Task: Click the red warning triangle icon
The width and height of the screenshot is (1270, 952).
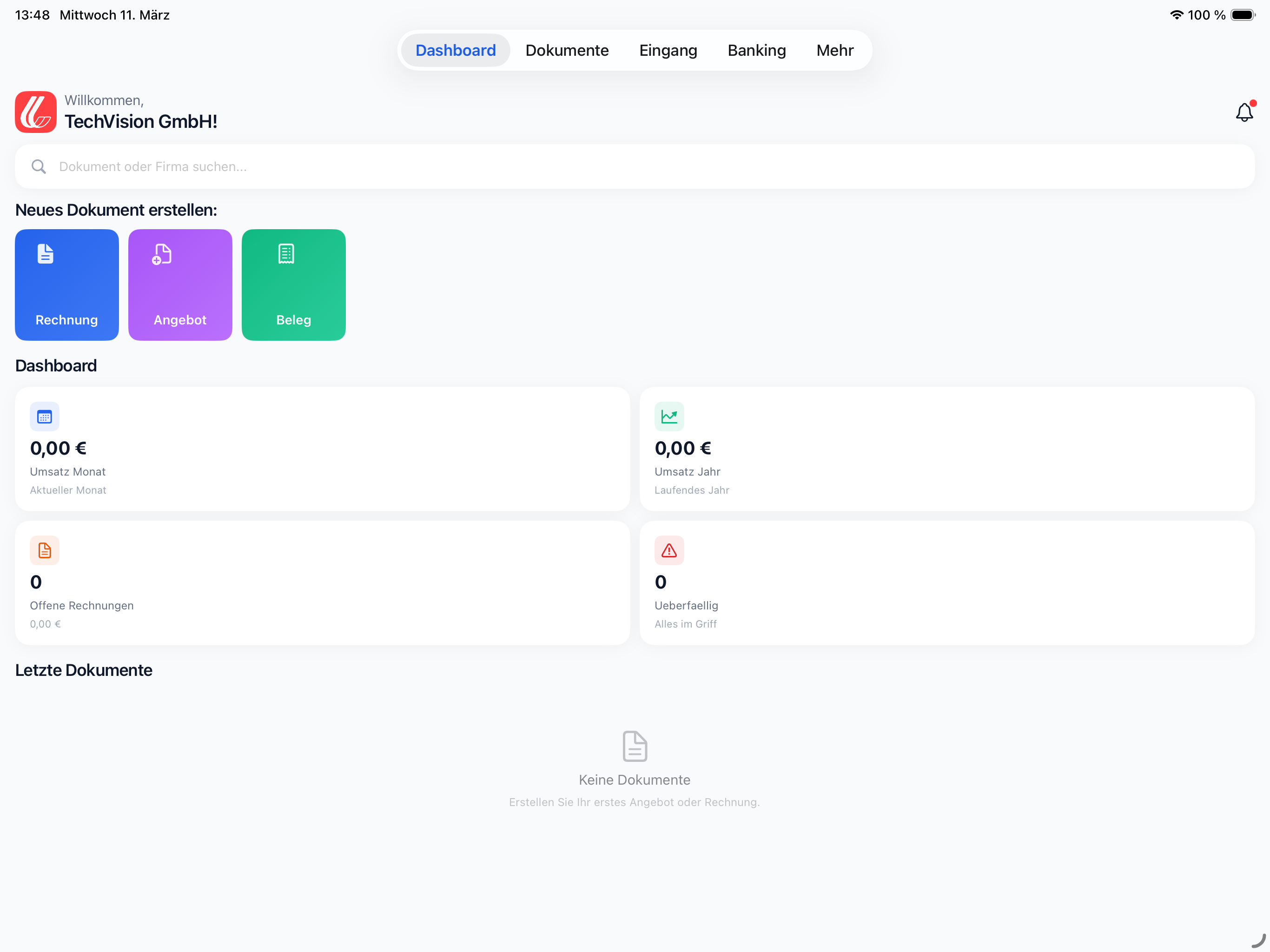Action: (669, 551)
